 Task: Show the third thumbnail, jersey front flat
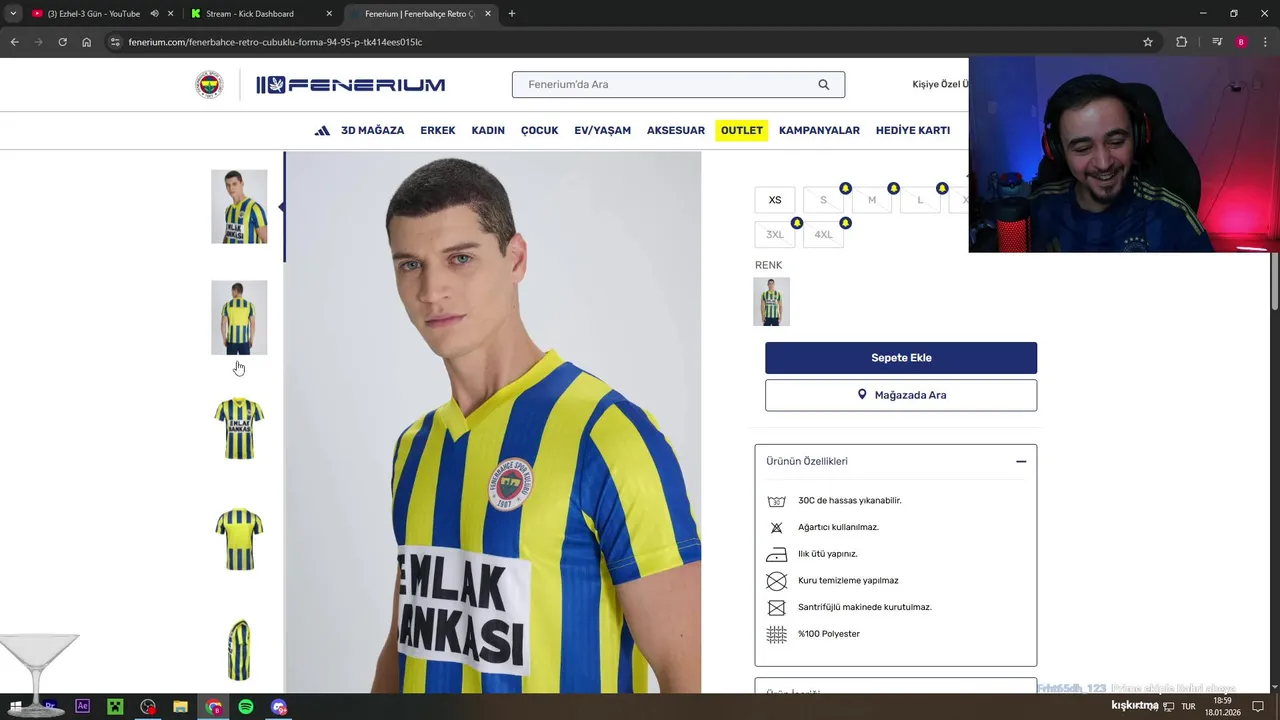[x=239, y=429]
